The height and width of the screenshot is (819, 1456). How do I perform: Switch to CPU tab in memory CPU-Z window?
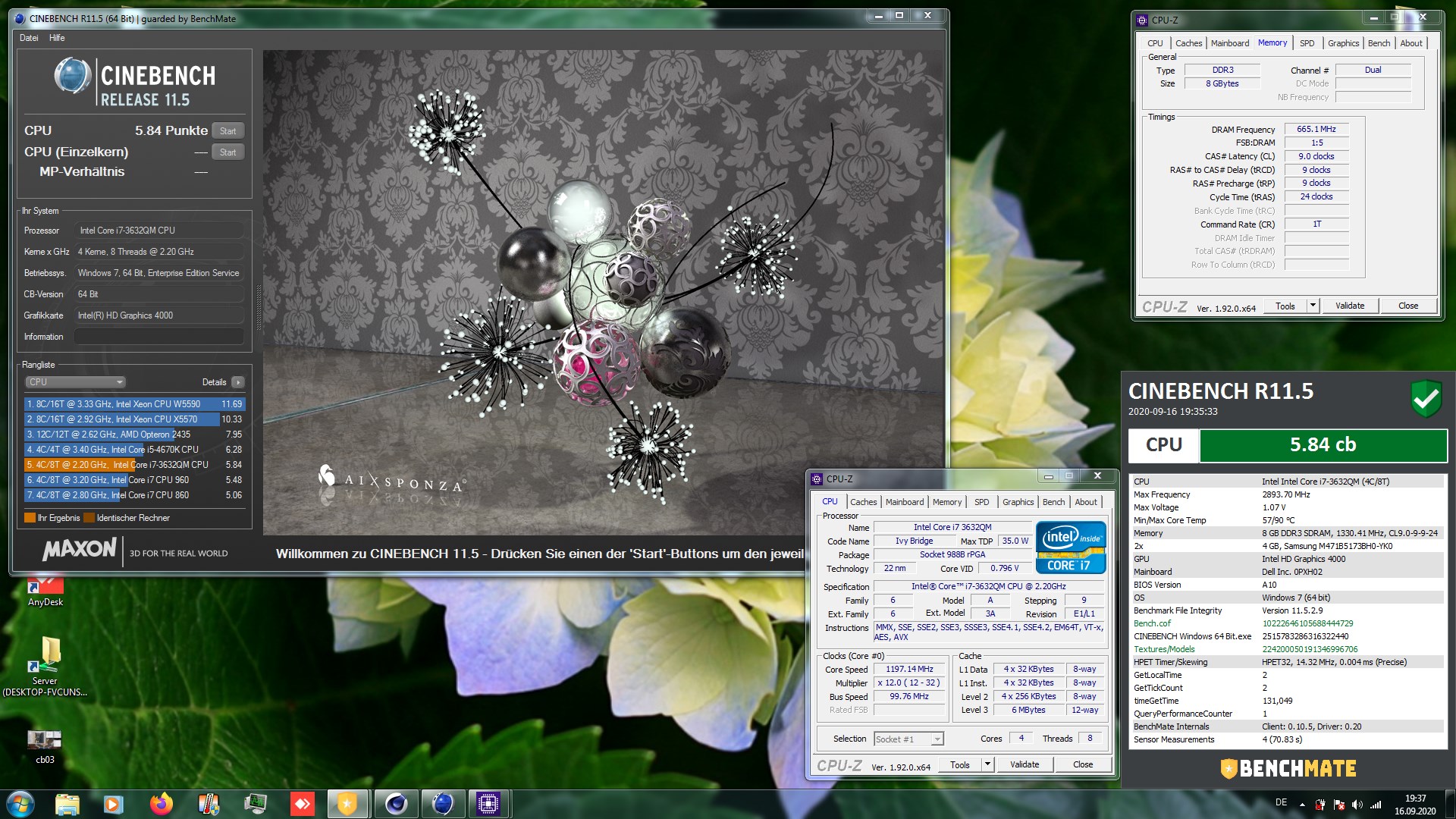pos(1155,43)
